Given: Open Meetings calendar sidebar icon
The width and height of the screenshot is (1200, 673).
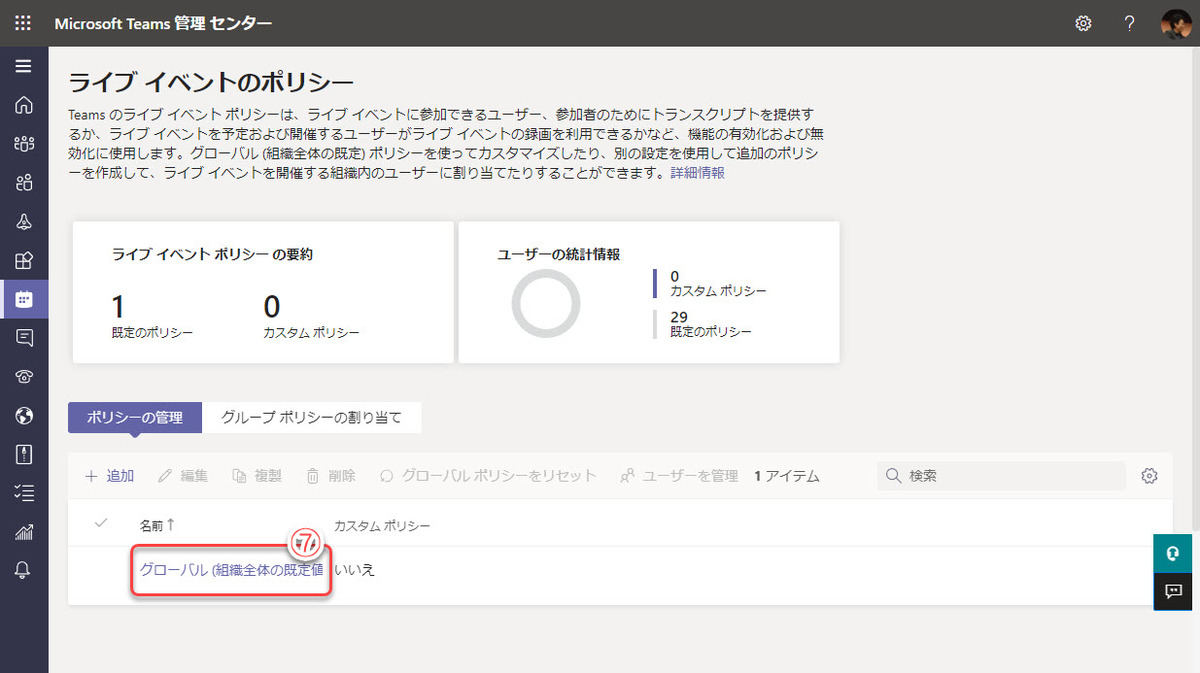Looking at the screenshot, I should point(24,299).
